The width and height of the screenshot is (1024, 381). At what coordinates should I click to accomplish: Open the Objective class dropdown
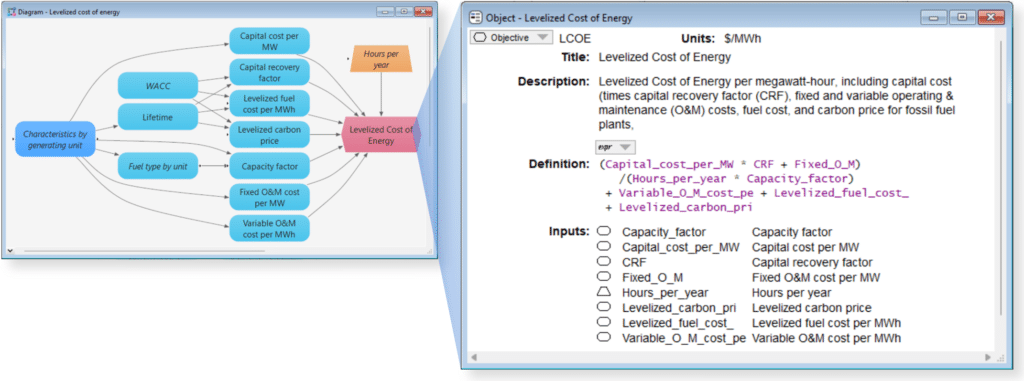coord(511,38)
